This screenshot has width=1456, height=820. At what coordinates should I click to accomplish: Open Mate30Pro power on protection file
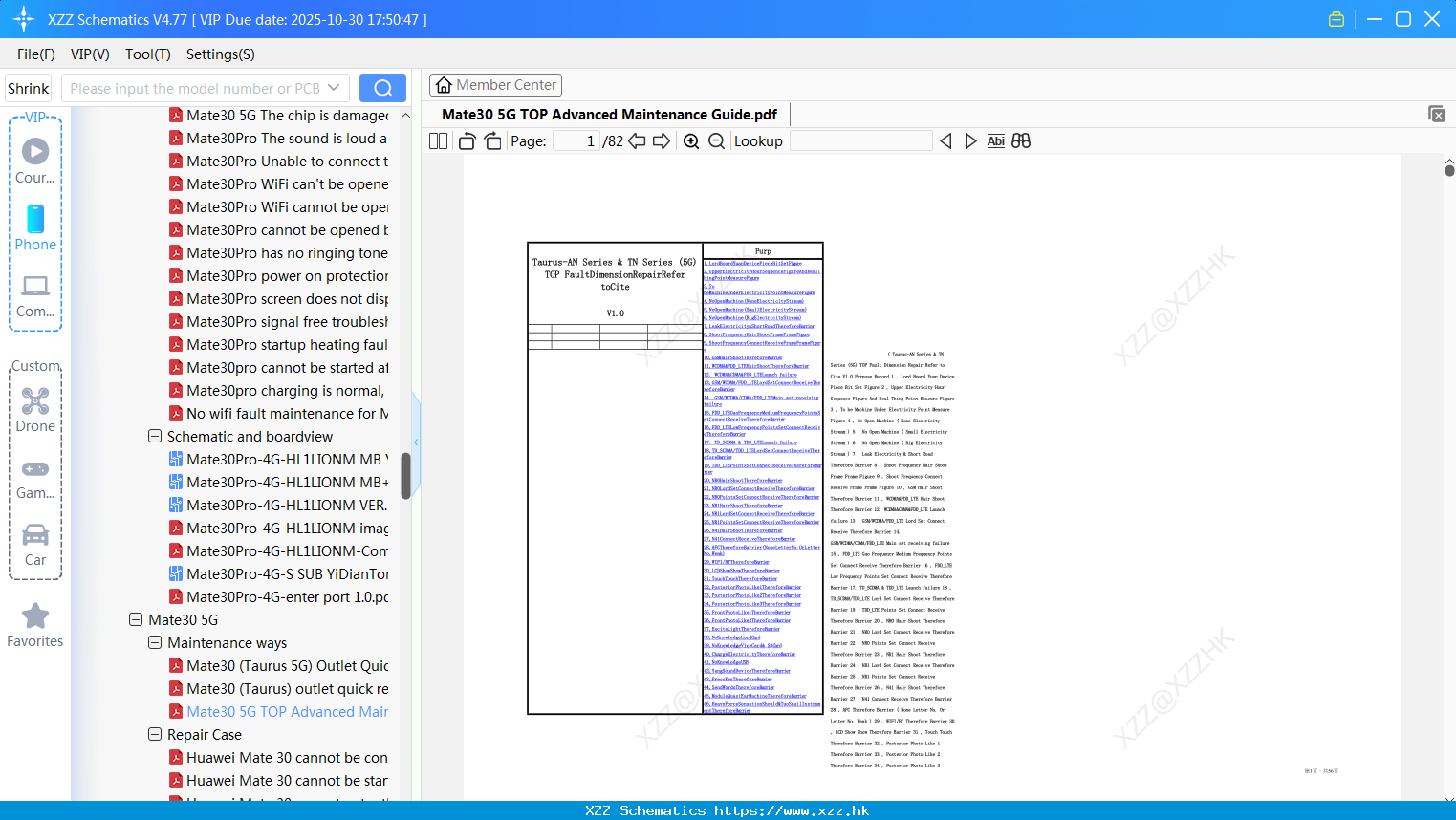pyautogui.click(x=279, y=276)
